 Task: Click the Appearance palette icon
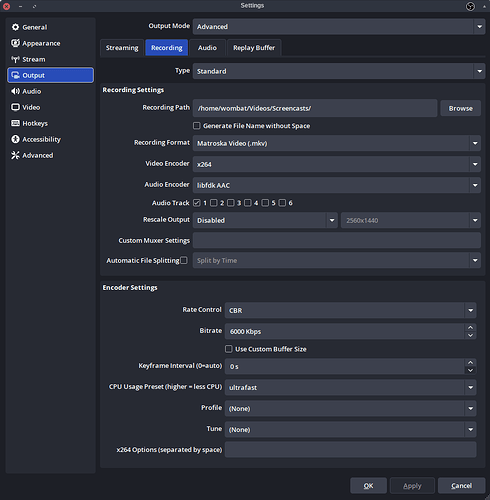15,43
